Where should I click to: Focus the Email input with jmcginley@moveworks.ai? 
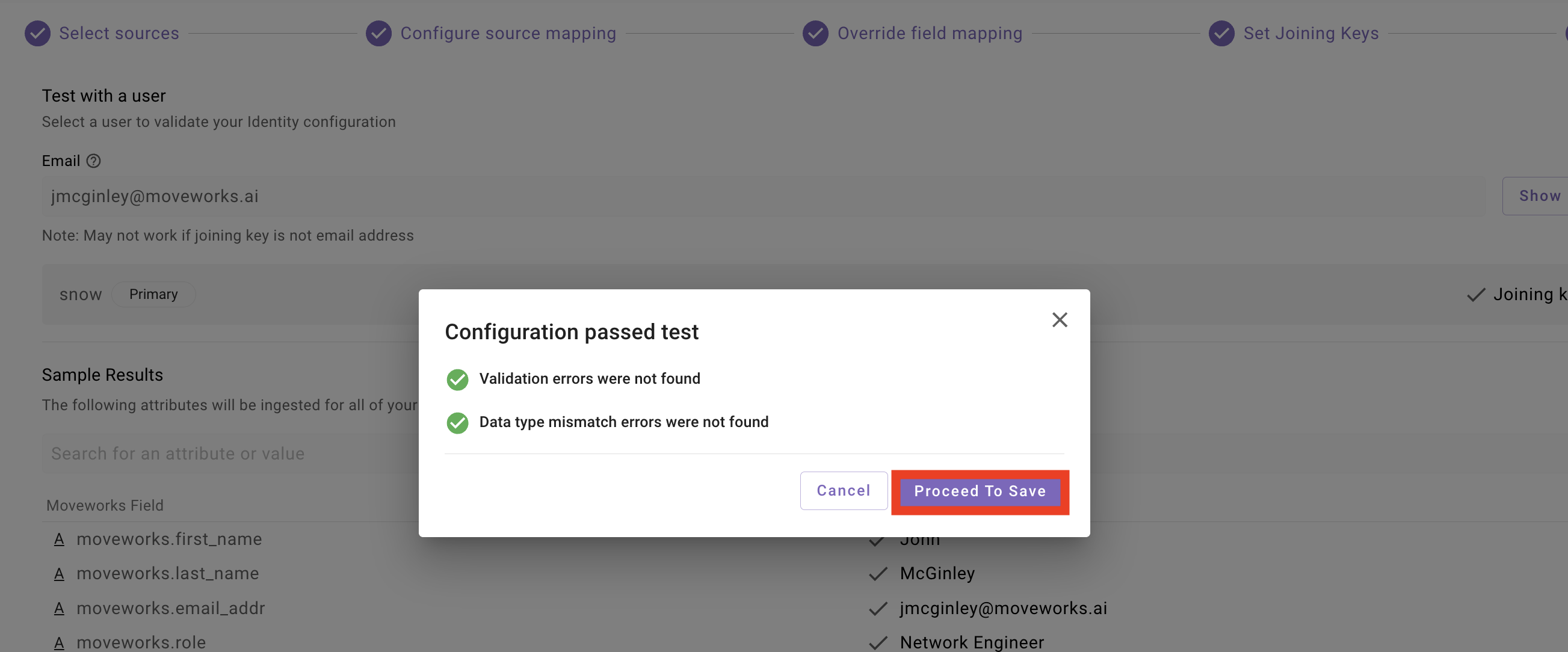coord(764,197)
